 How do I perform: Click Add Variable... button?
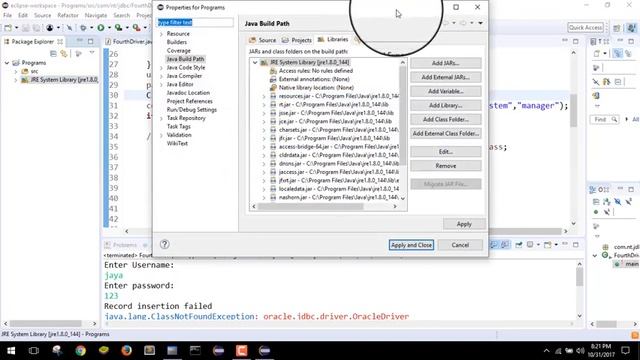click(x=446, y=91)
